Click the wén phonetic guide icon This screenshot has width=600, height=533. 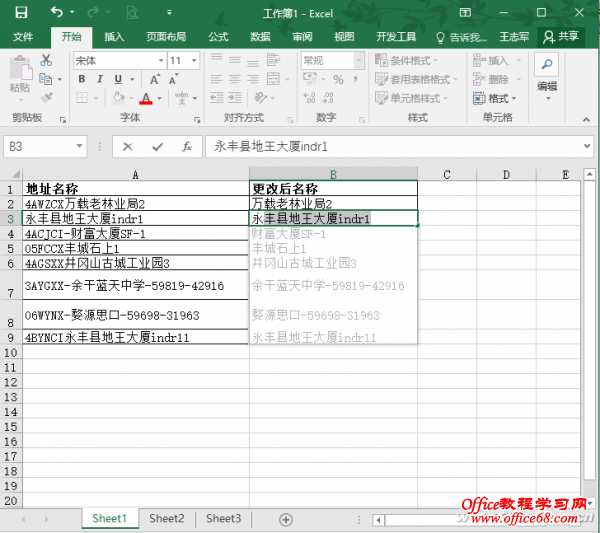click(x=182, y=98)
